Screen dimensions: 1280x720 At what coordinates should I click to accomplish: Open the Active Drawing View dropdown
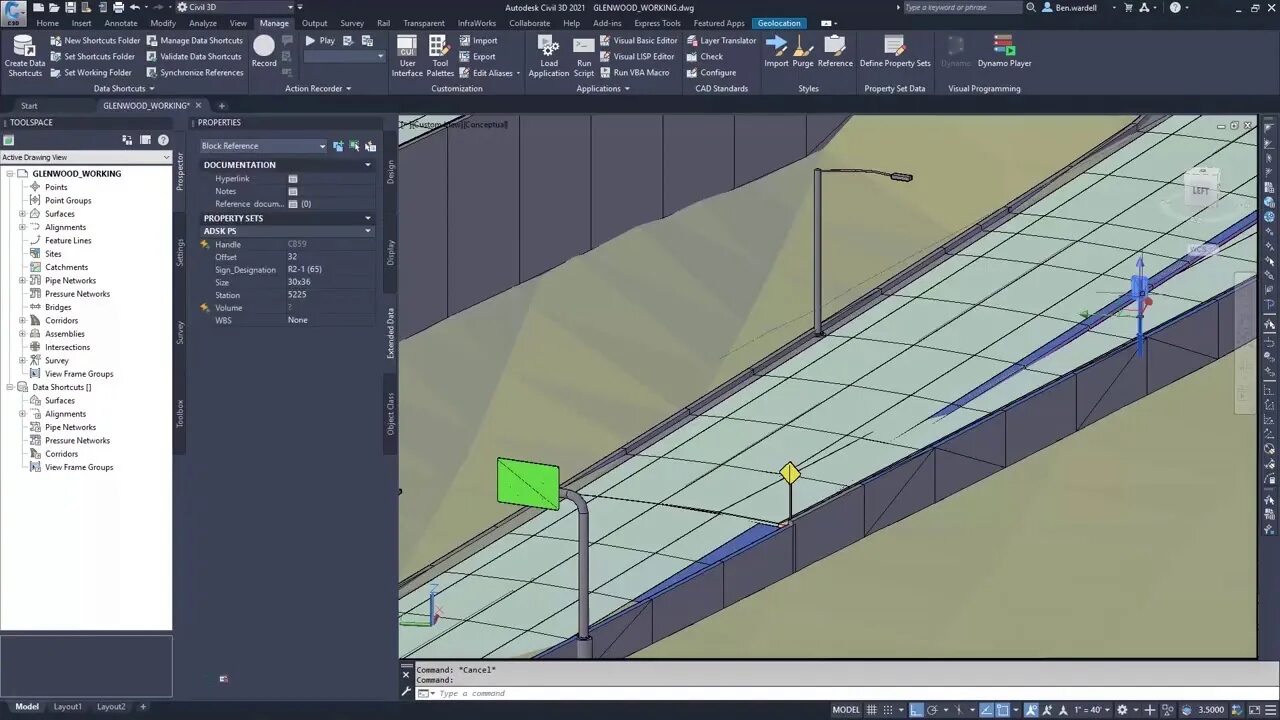coord(86,157)
